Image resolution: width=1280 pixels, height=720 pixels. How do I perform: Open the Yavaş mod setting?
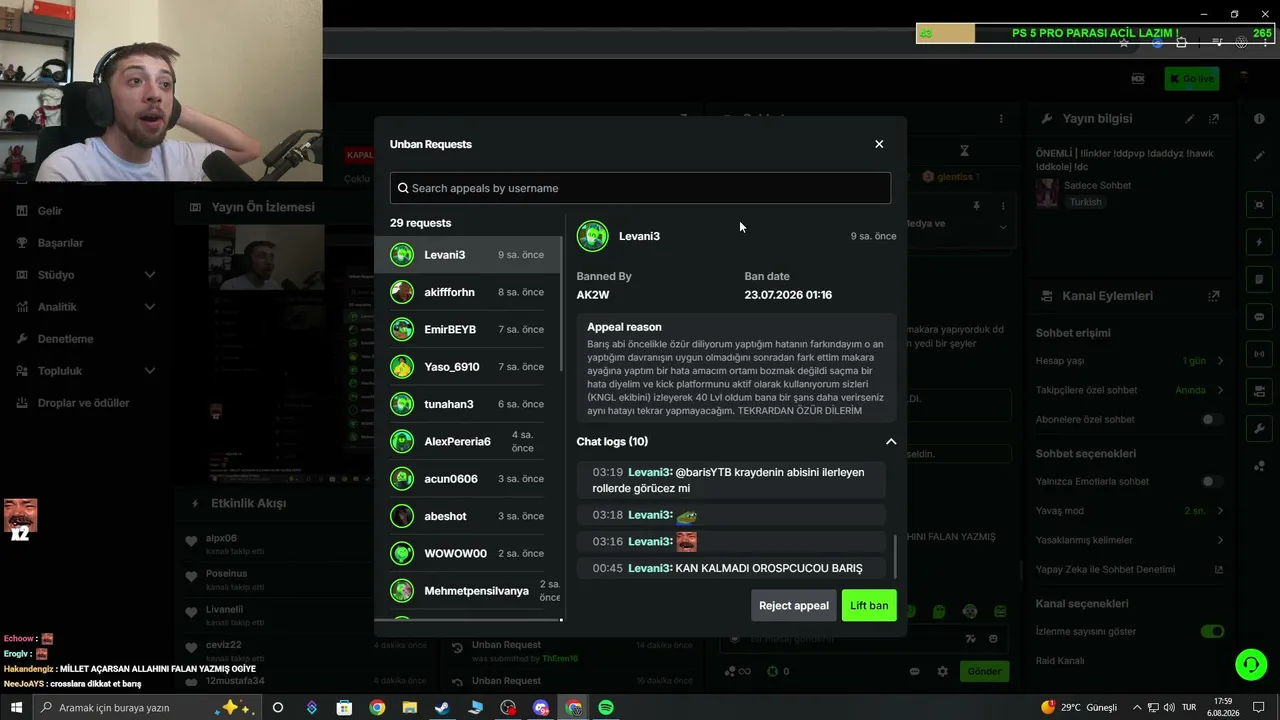click(1130, 511)
